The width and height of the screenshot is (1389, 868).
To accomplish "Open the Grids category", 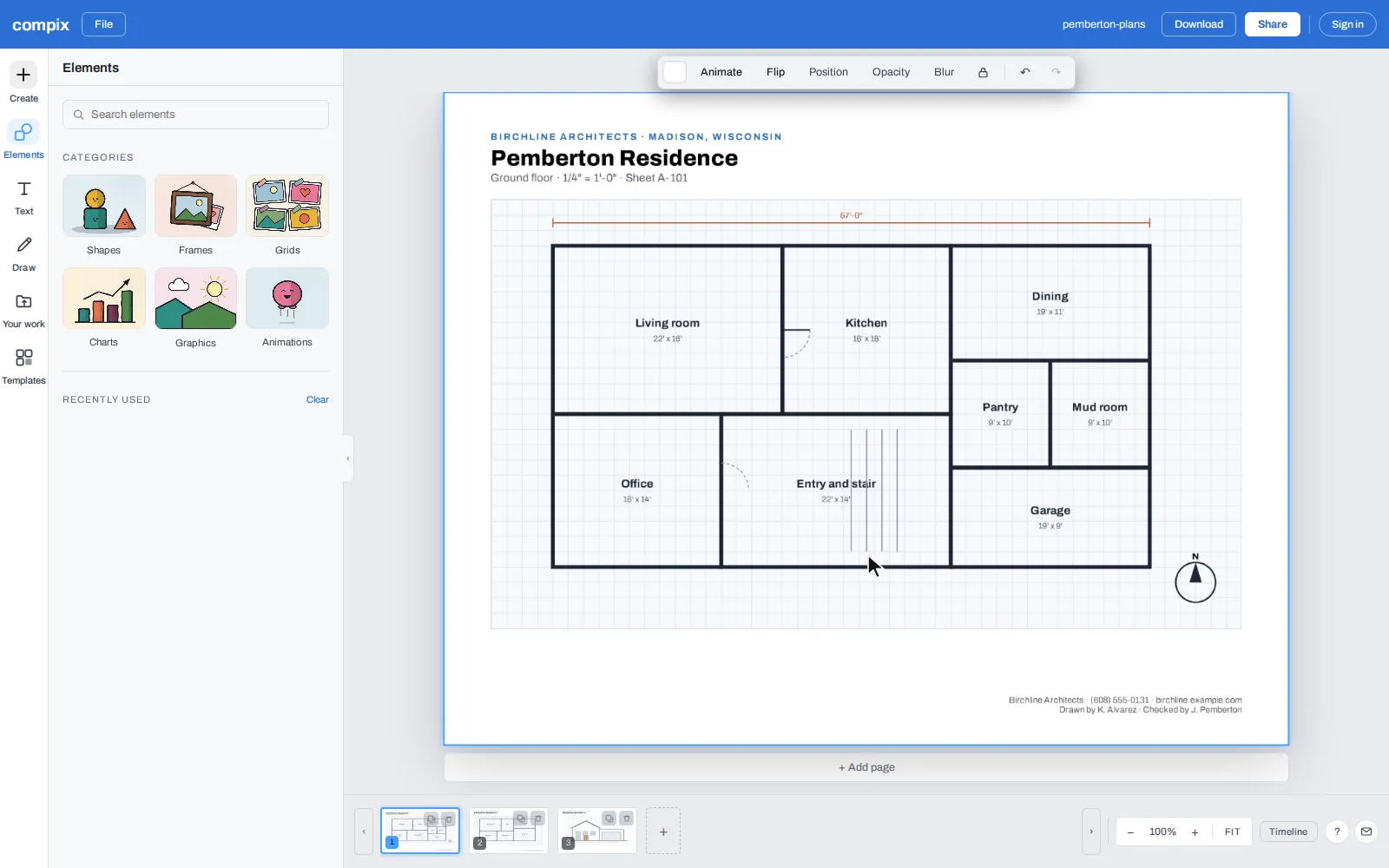I will pyautogui.click(x=287, y=215).
